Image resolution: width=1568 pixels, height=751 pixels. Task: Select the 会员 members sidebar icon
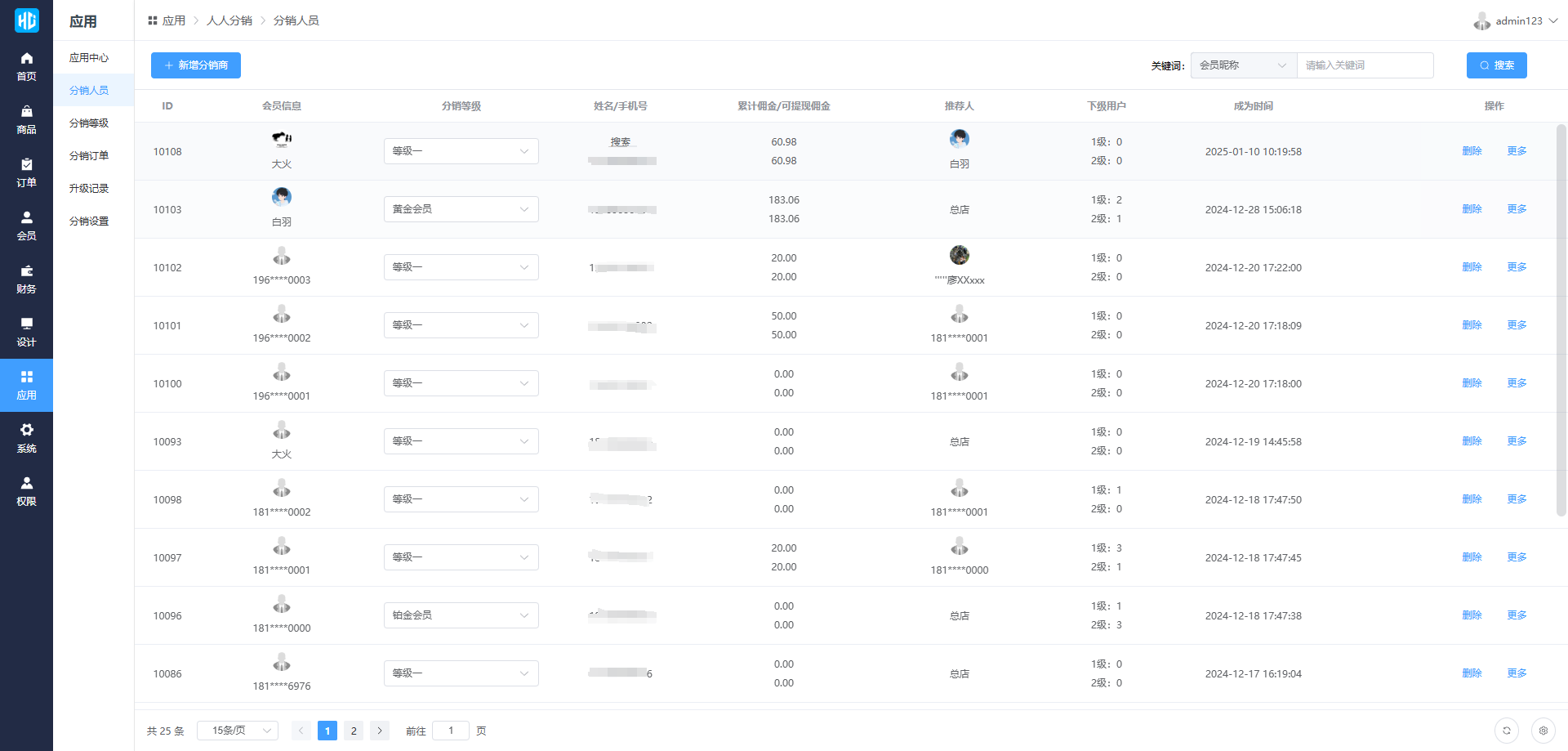tap(26, 226)
